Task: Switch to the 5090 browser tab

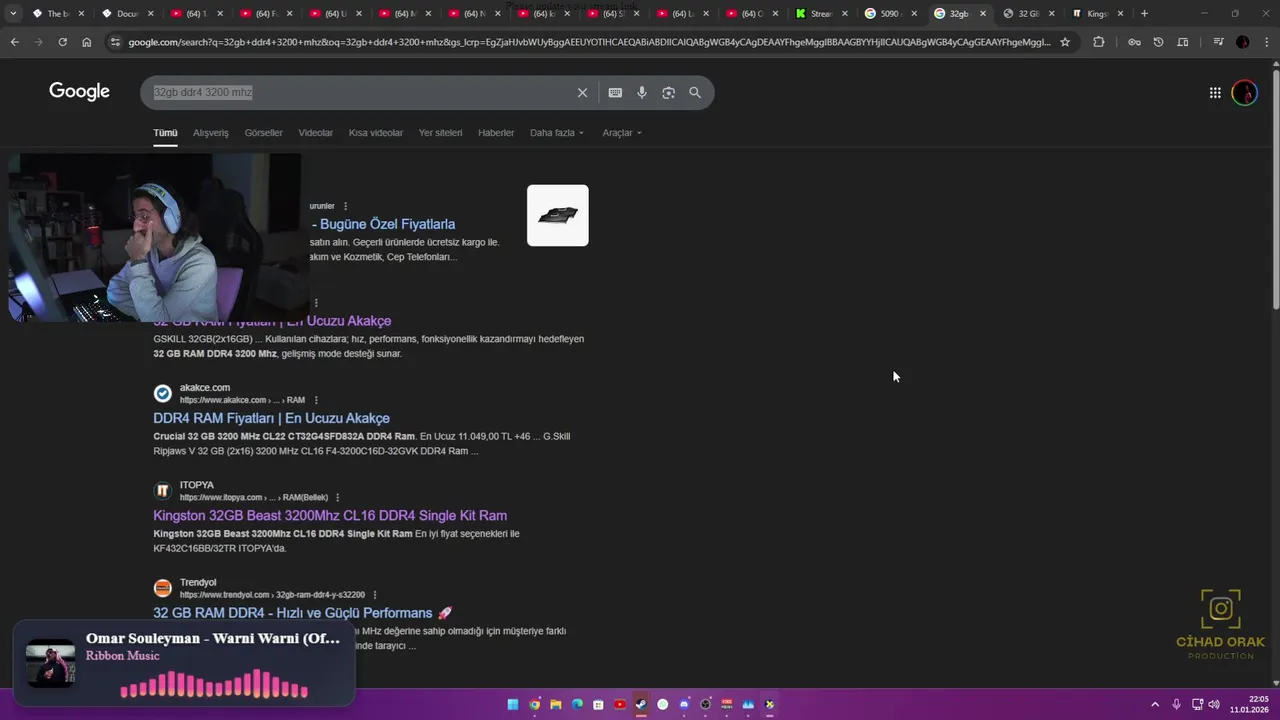Action: (890, 14)
